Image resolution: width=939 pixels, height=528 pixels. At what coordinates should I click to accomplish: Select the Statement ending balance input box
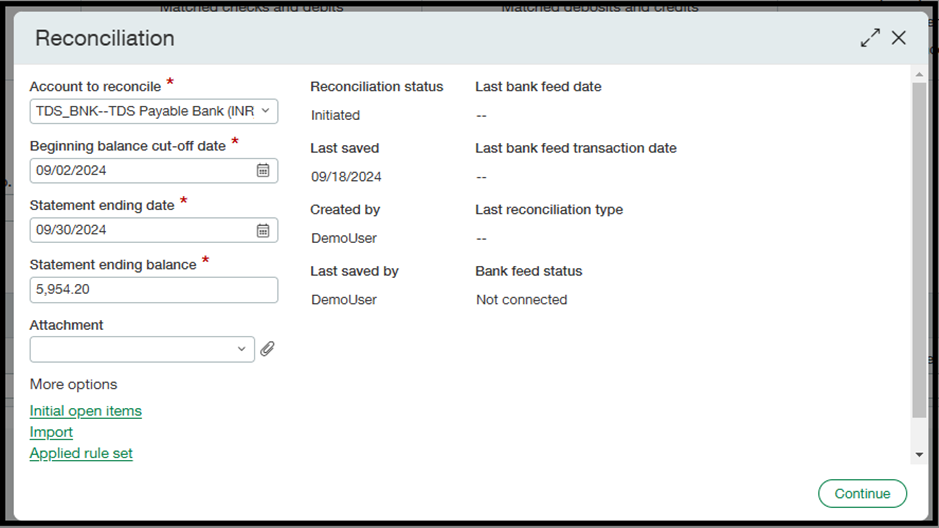[153, 290]
